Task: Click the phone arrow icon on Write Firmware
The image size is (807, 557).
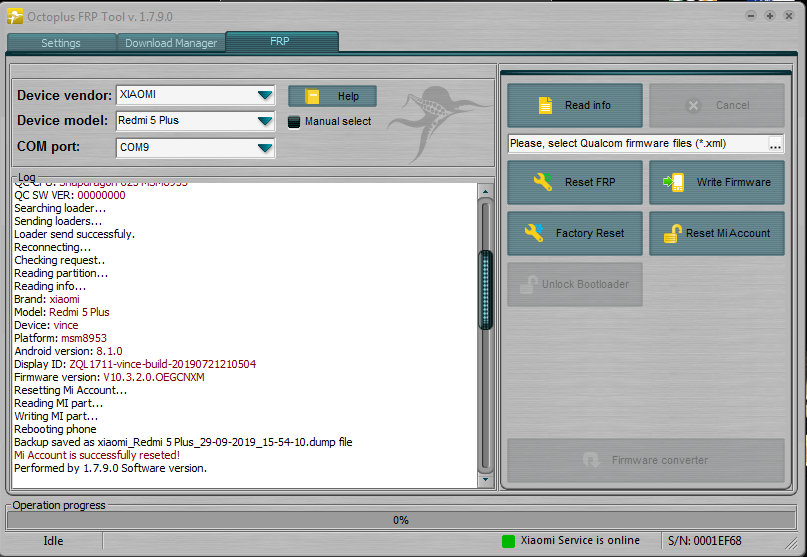Action: tap(674, 182)
